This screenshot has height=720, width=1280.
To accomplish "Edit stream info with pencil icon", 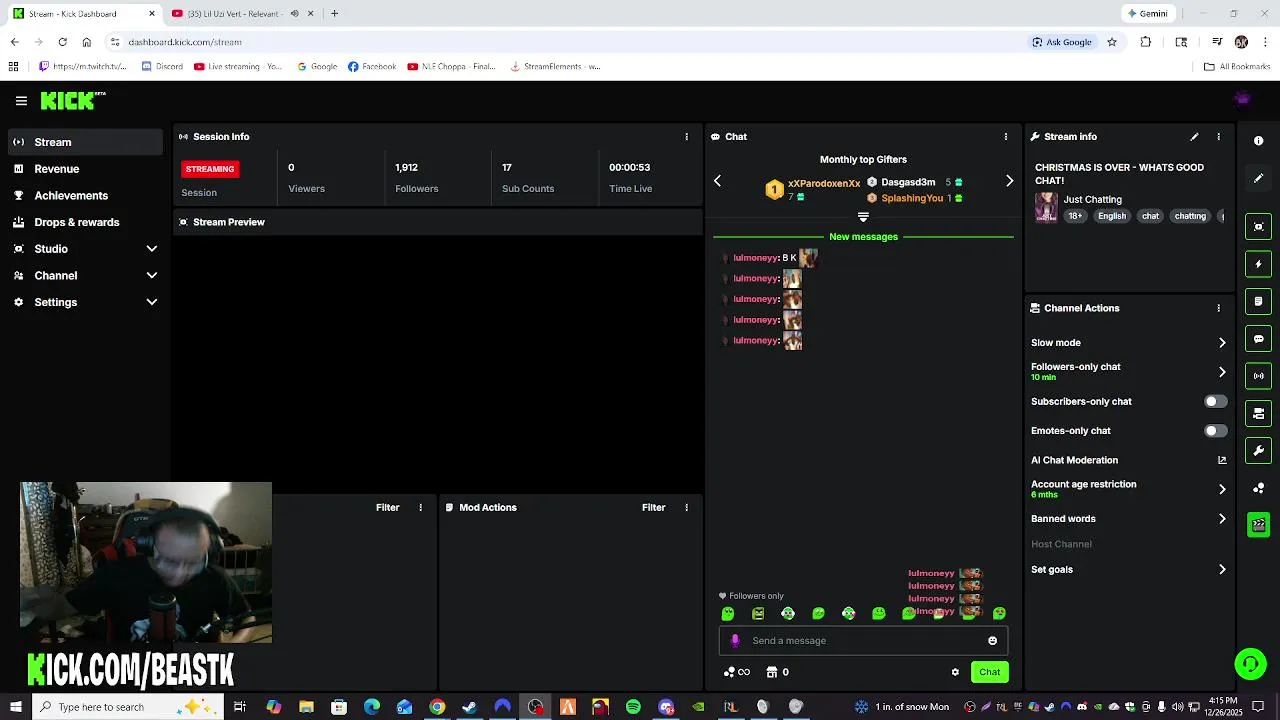I will pyautogui.click(x=1194, y=137).
